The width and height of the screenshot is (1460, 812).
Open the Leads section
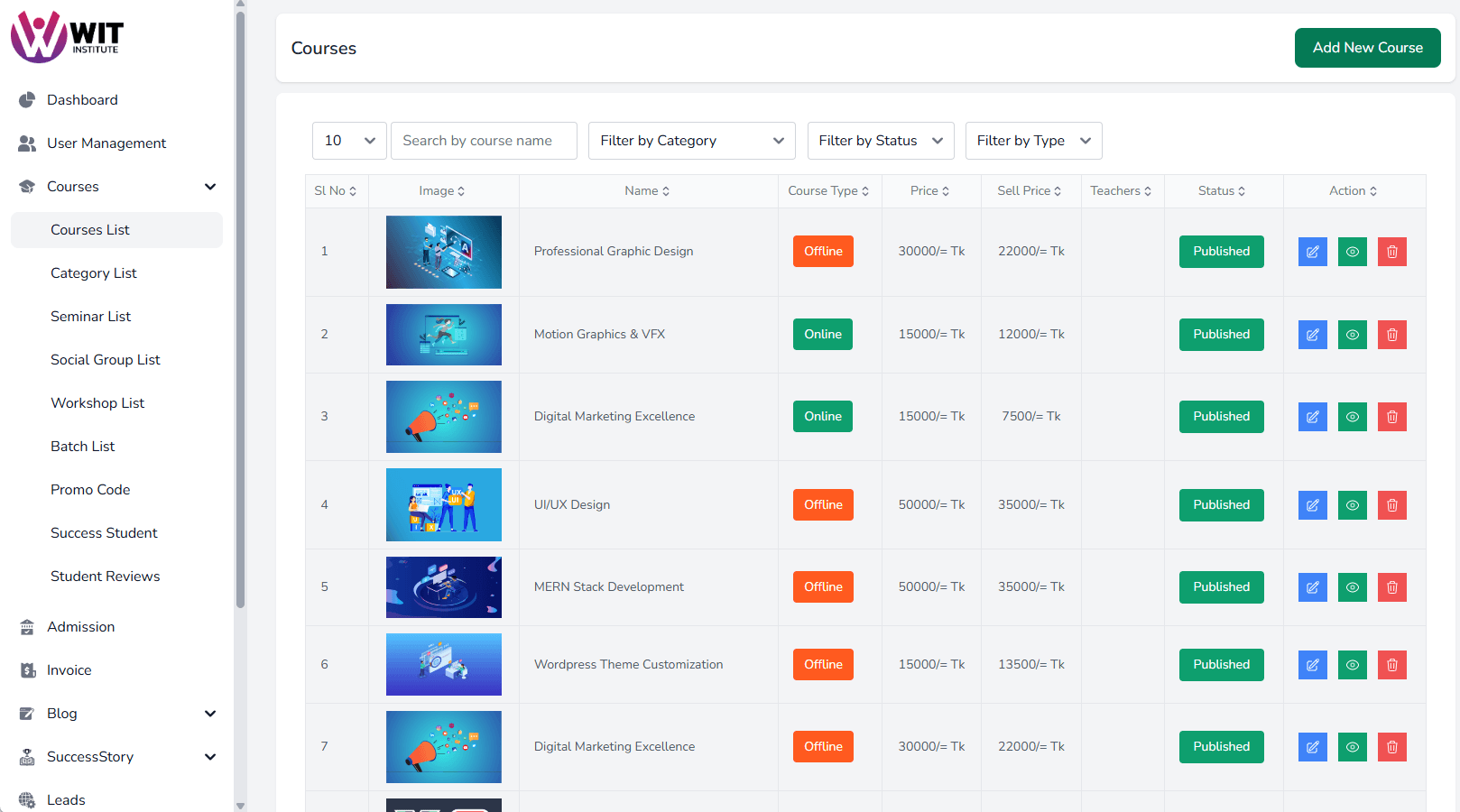(116, 800)
